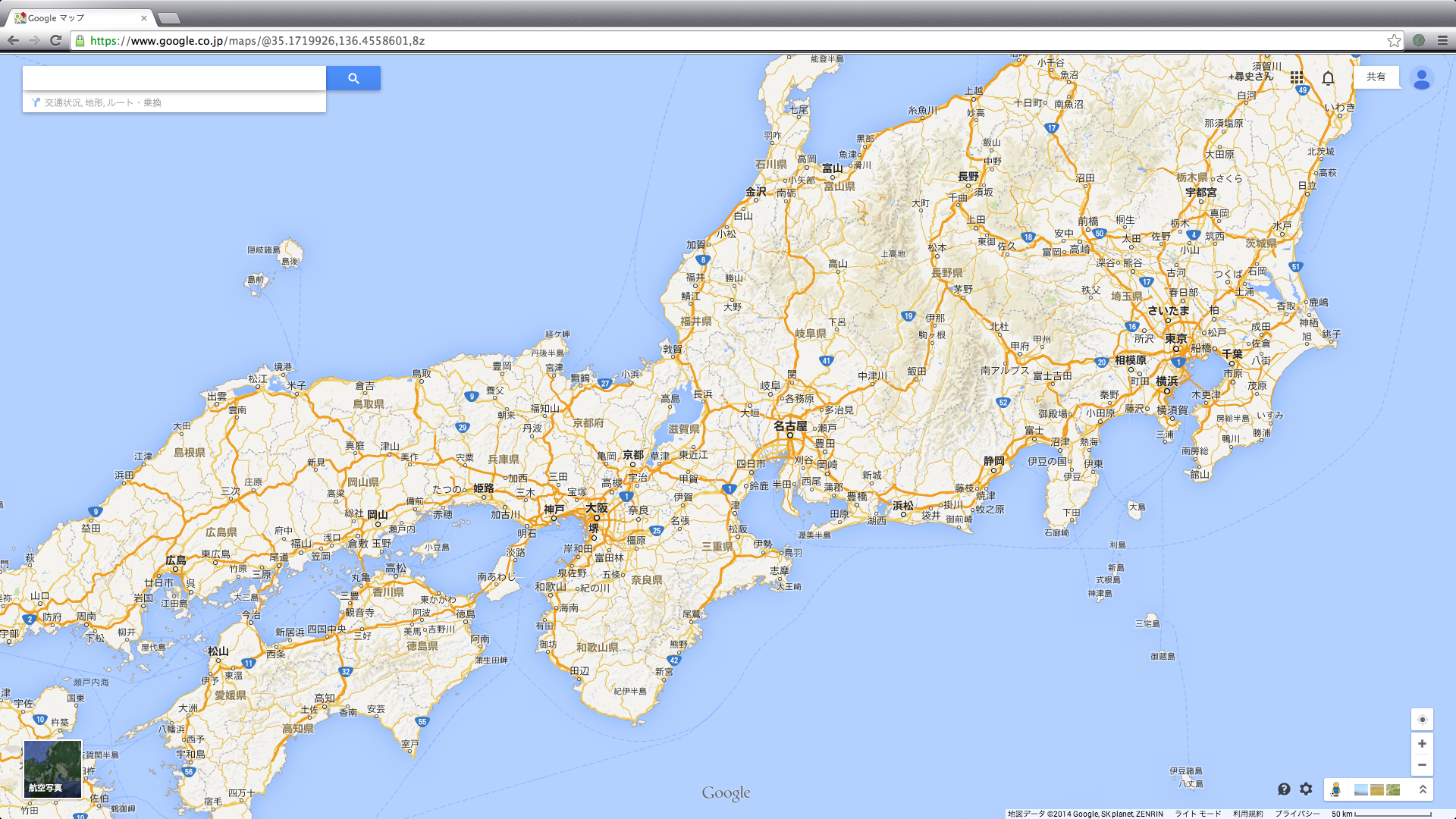Viewport: 1456px width, 819px height.
Task: Click the 長野 city label on map
Action: pos(968,176)
